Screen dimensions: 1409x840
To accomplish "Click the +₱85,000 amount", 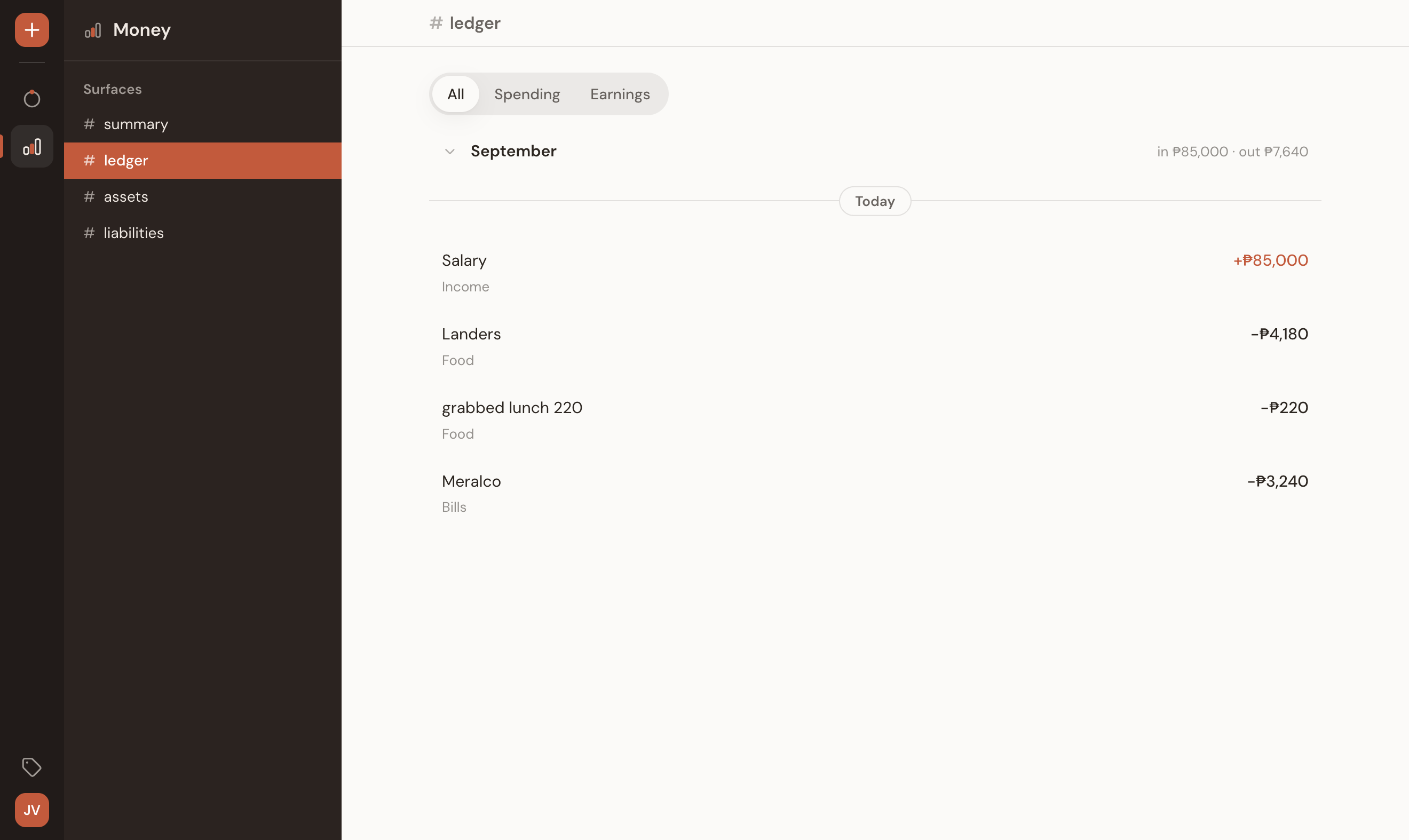I will click(x=1270, y=260).
